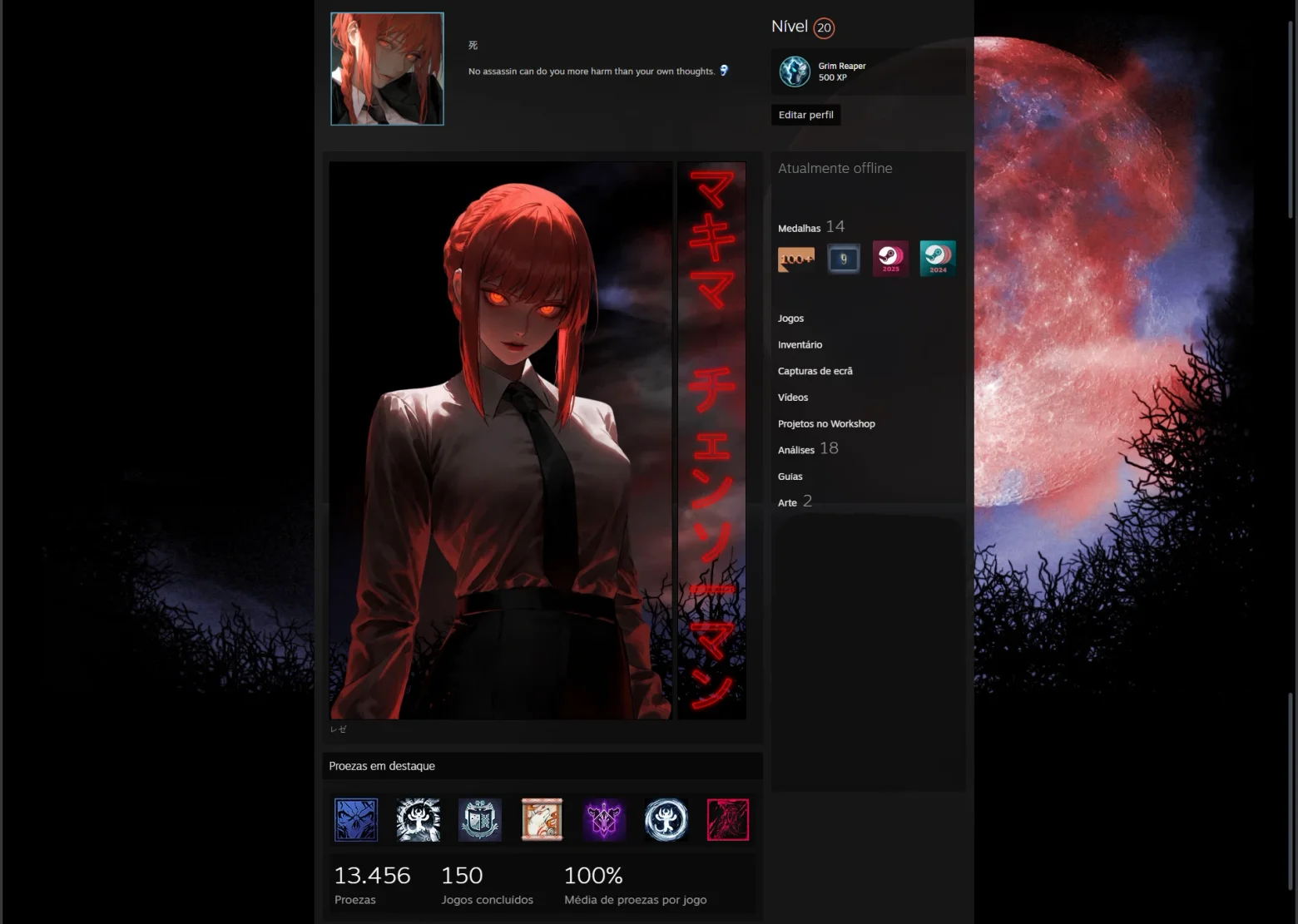Click the Editar perfil button
The image size is (1298, 924).
[806, 115]
